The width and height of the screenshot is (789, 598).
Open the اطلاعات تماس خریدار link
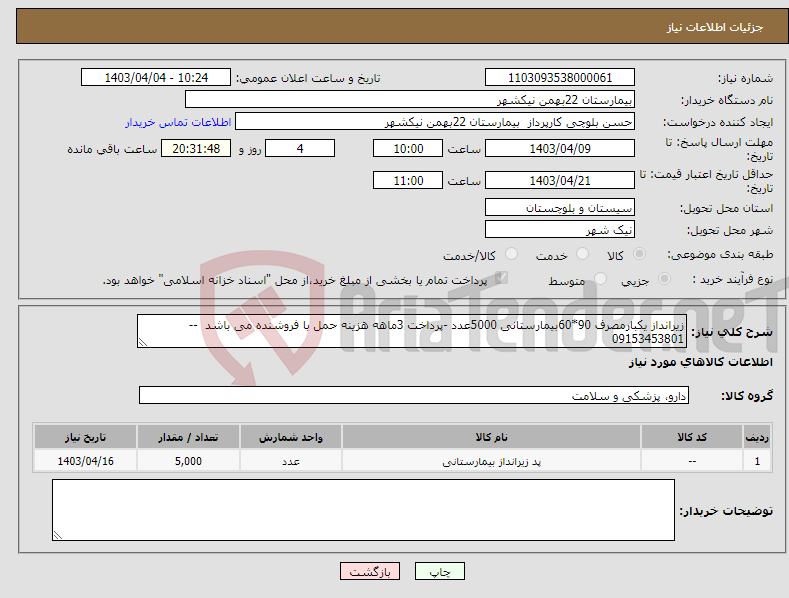coord(178,122)
